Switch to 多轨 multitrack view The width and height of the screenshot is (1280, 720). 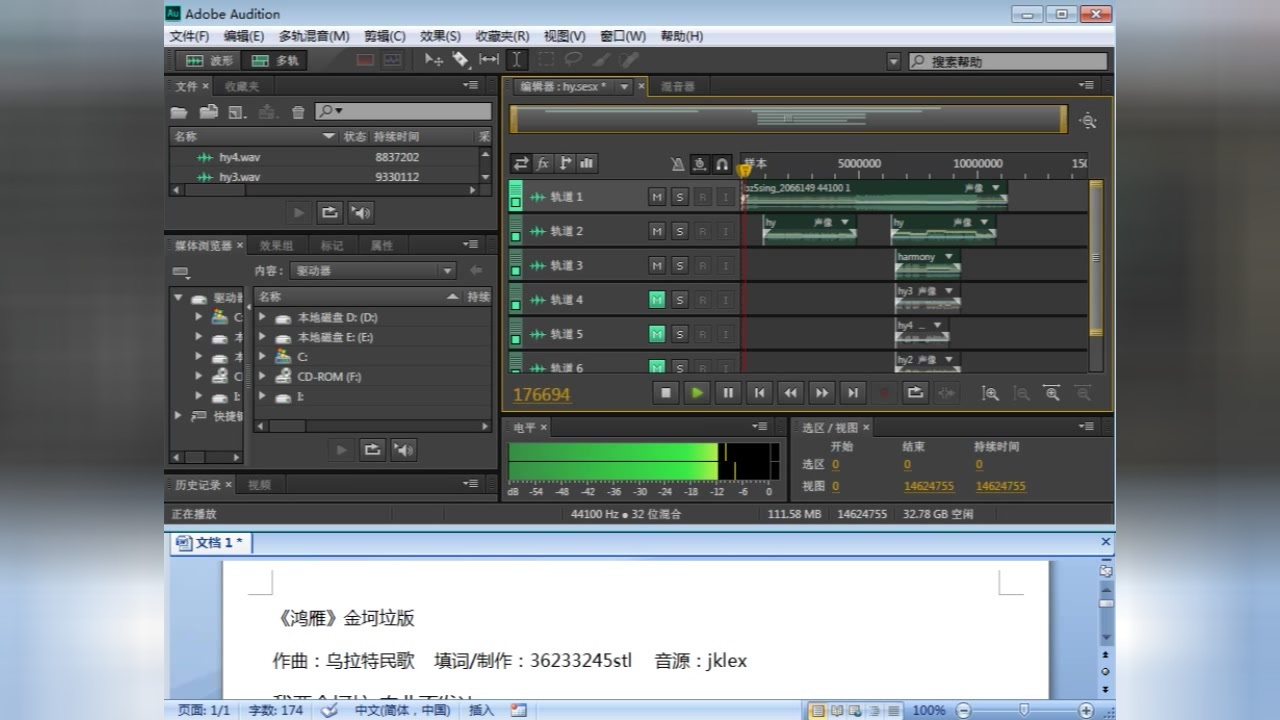click(274, 60)
